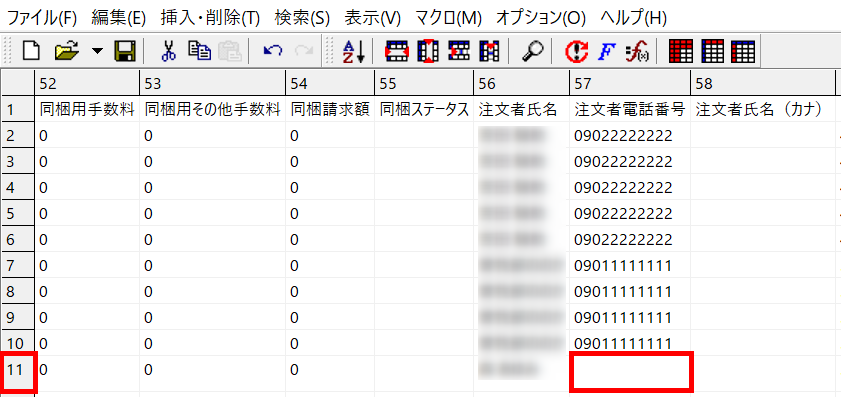Click the blue F function icon
The height and width of the screenshot is (397, 841).
pos(606,51)
